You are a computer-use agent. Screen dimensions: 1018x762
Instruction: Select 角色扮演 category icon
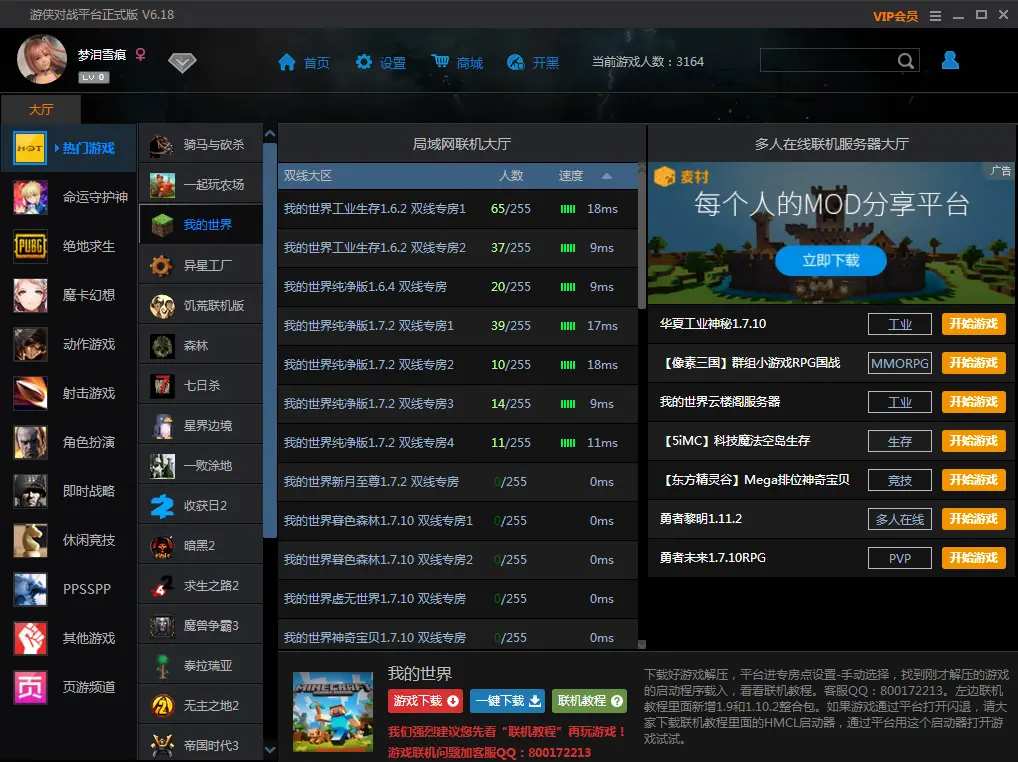(31, 442)
